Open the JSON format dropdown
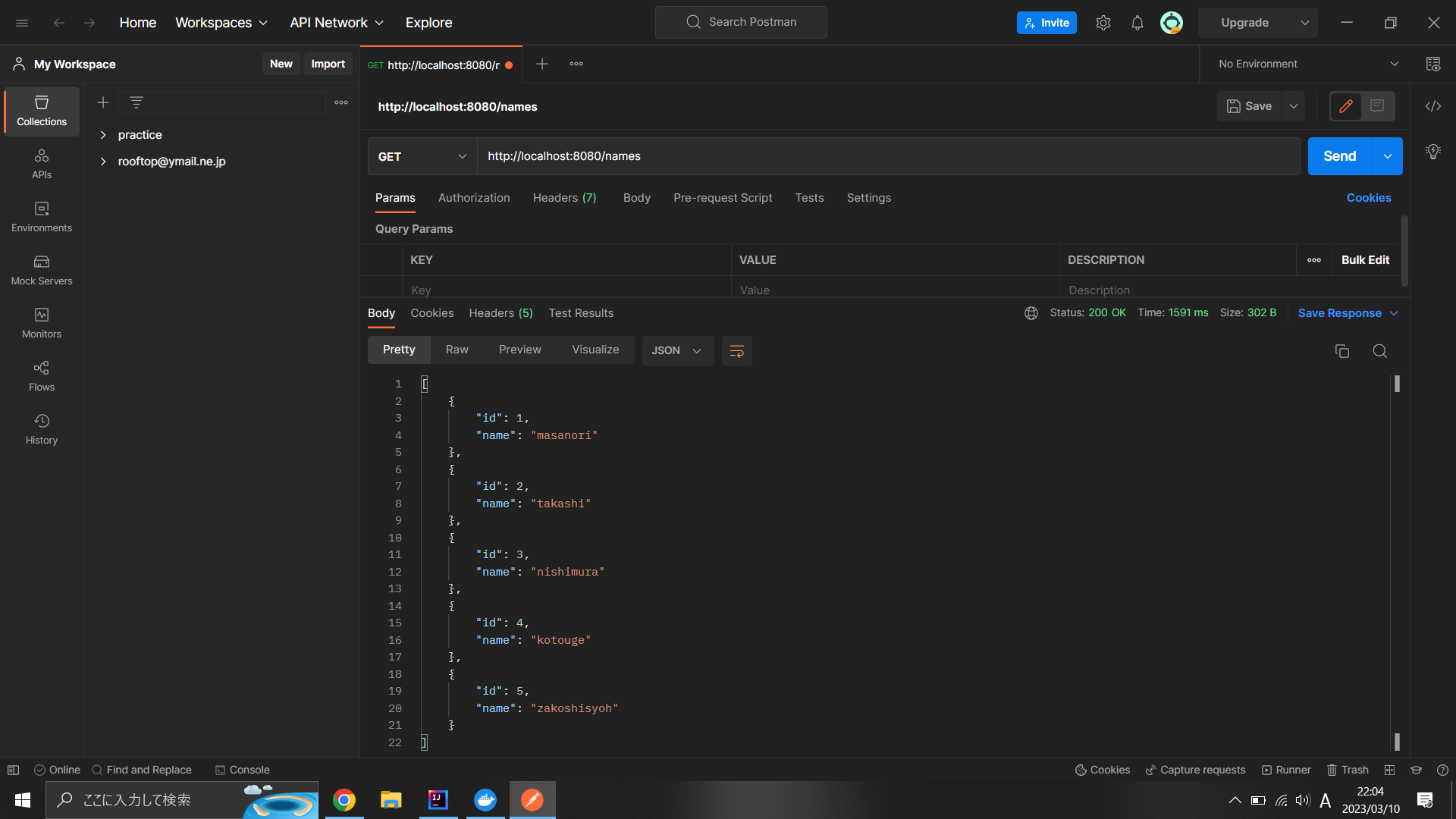 click(677, 351)
